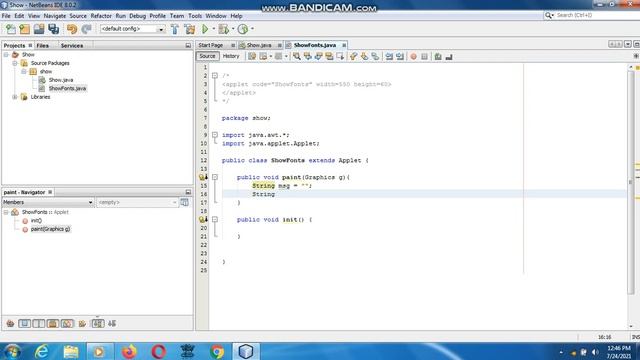Open the Refactor menu
The height and width of the screenshot is (360, 640).
coord(101,16)
